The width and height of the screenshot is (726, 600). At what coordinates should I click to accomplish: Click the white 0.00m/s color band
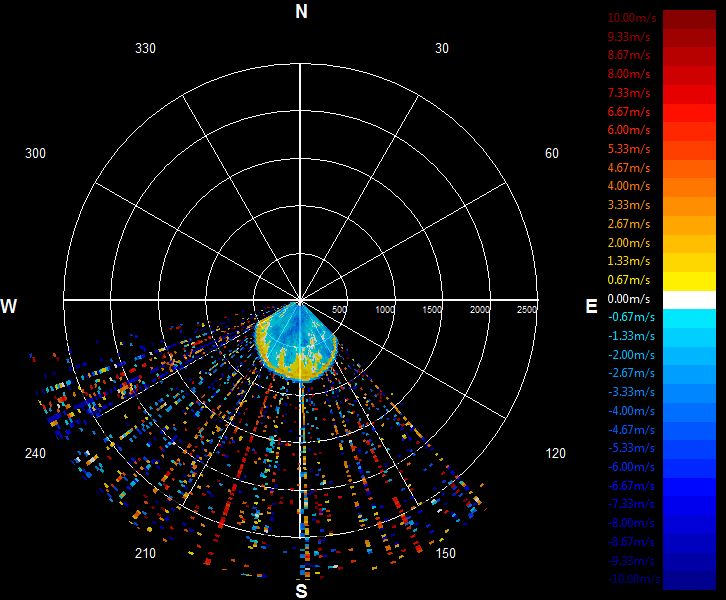(689, 300)
